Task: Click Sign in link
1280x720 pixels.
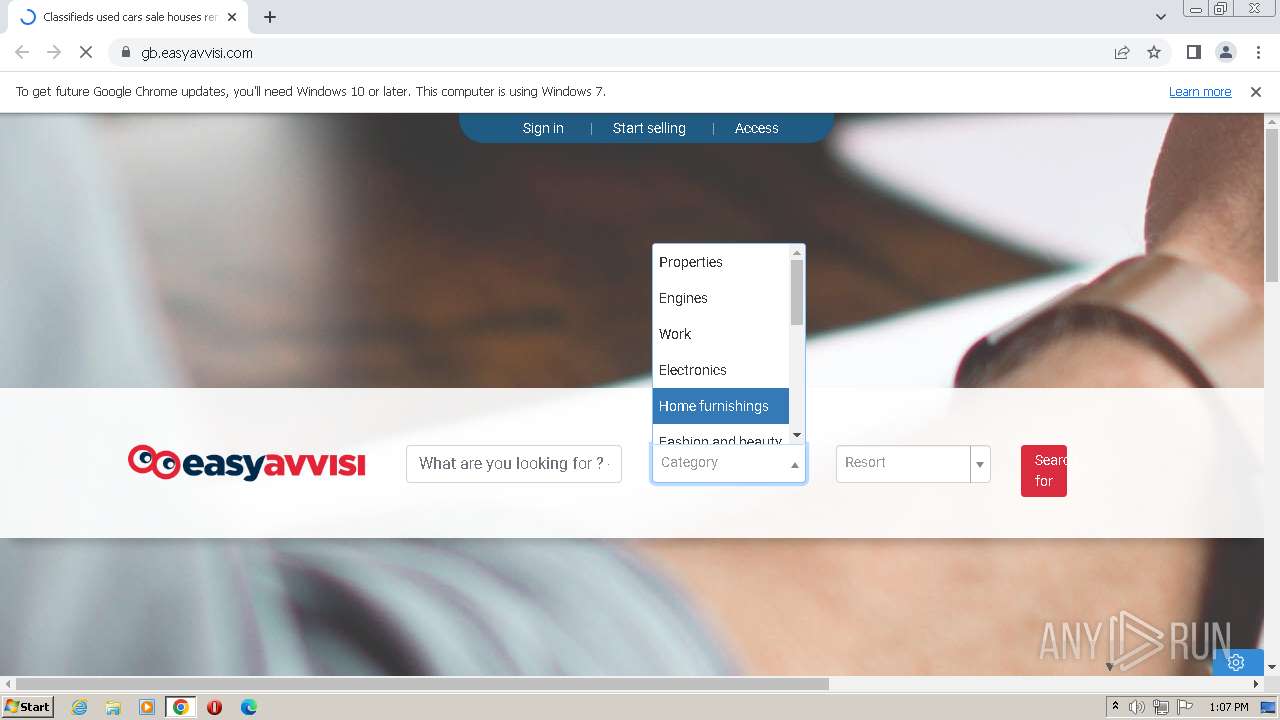Action: [x=543, y=128]
